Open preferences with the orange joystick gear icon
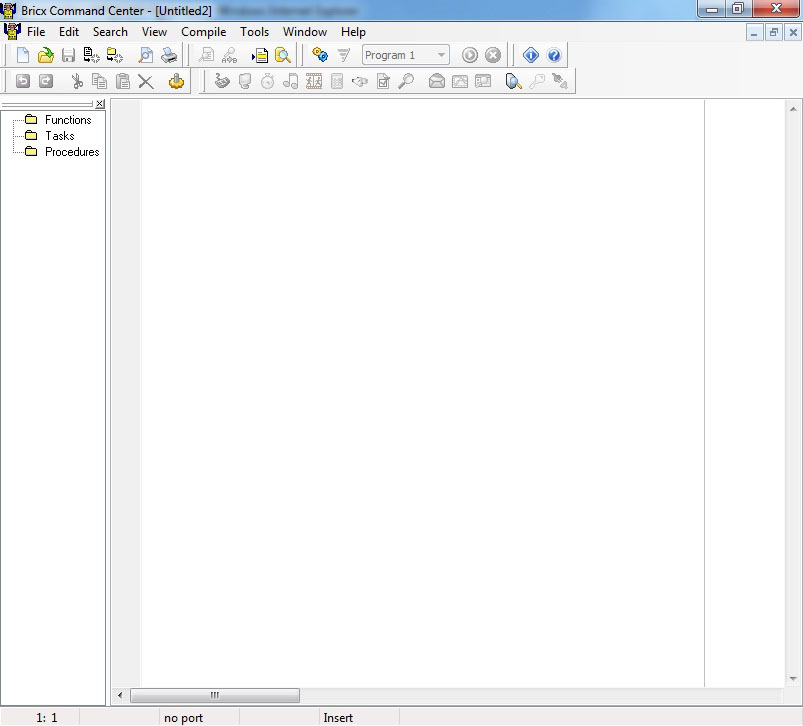This screenshot has width=803, height=726. coord(176,81)
